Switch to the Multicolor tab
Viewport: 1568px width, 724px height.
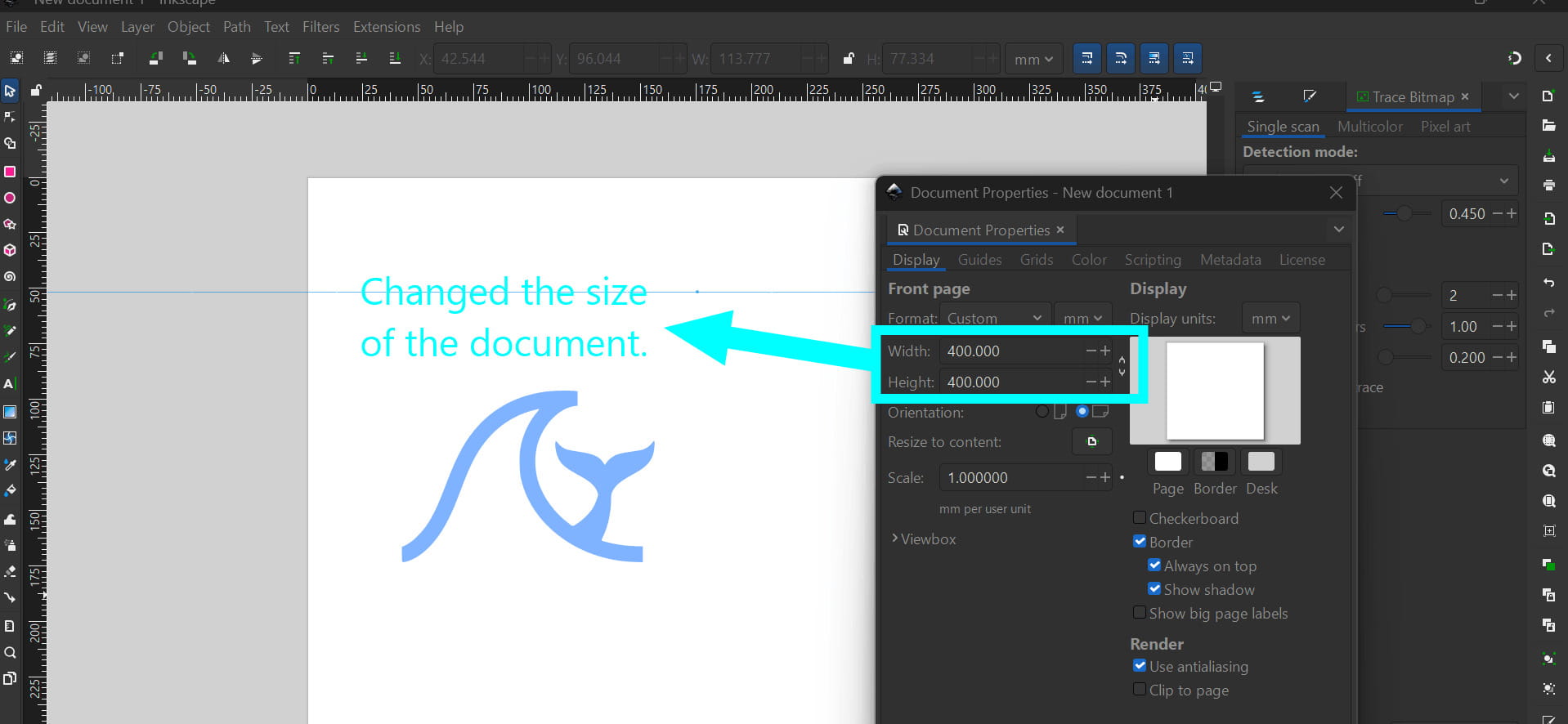click(1370, 127)
